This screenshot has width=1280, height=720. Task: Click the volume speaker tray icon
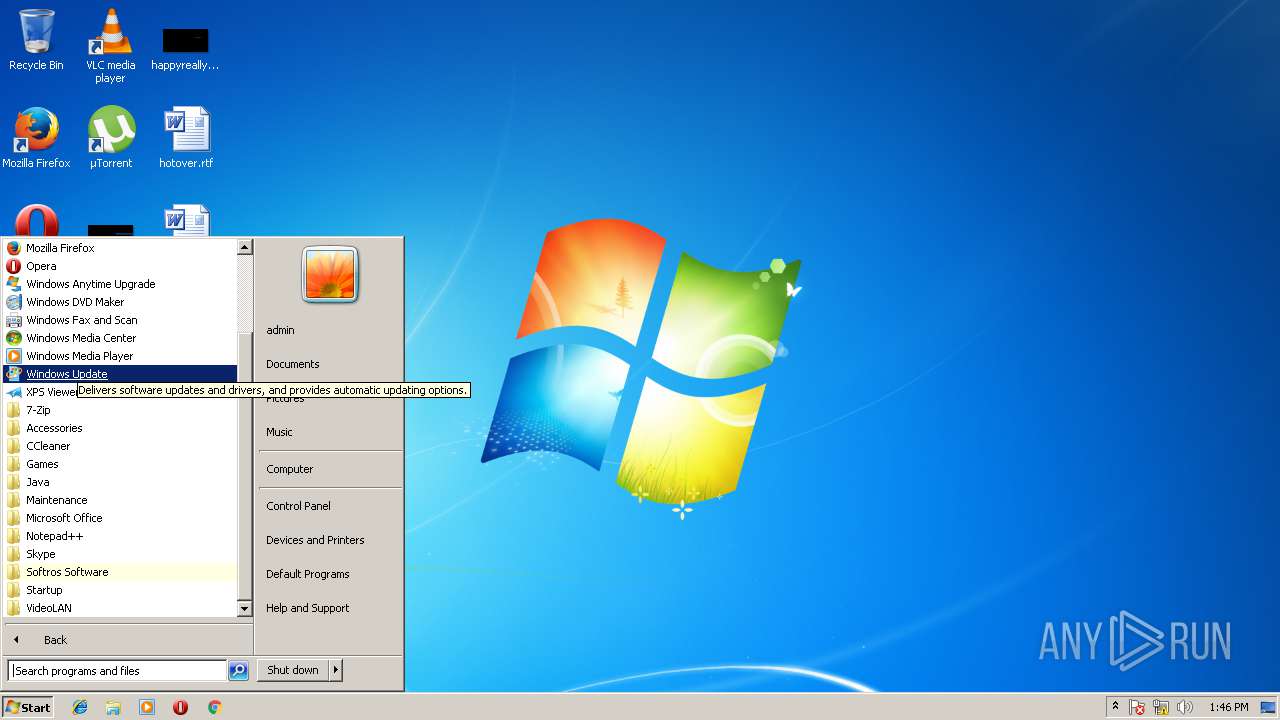pos(1185,707)
